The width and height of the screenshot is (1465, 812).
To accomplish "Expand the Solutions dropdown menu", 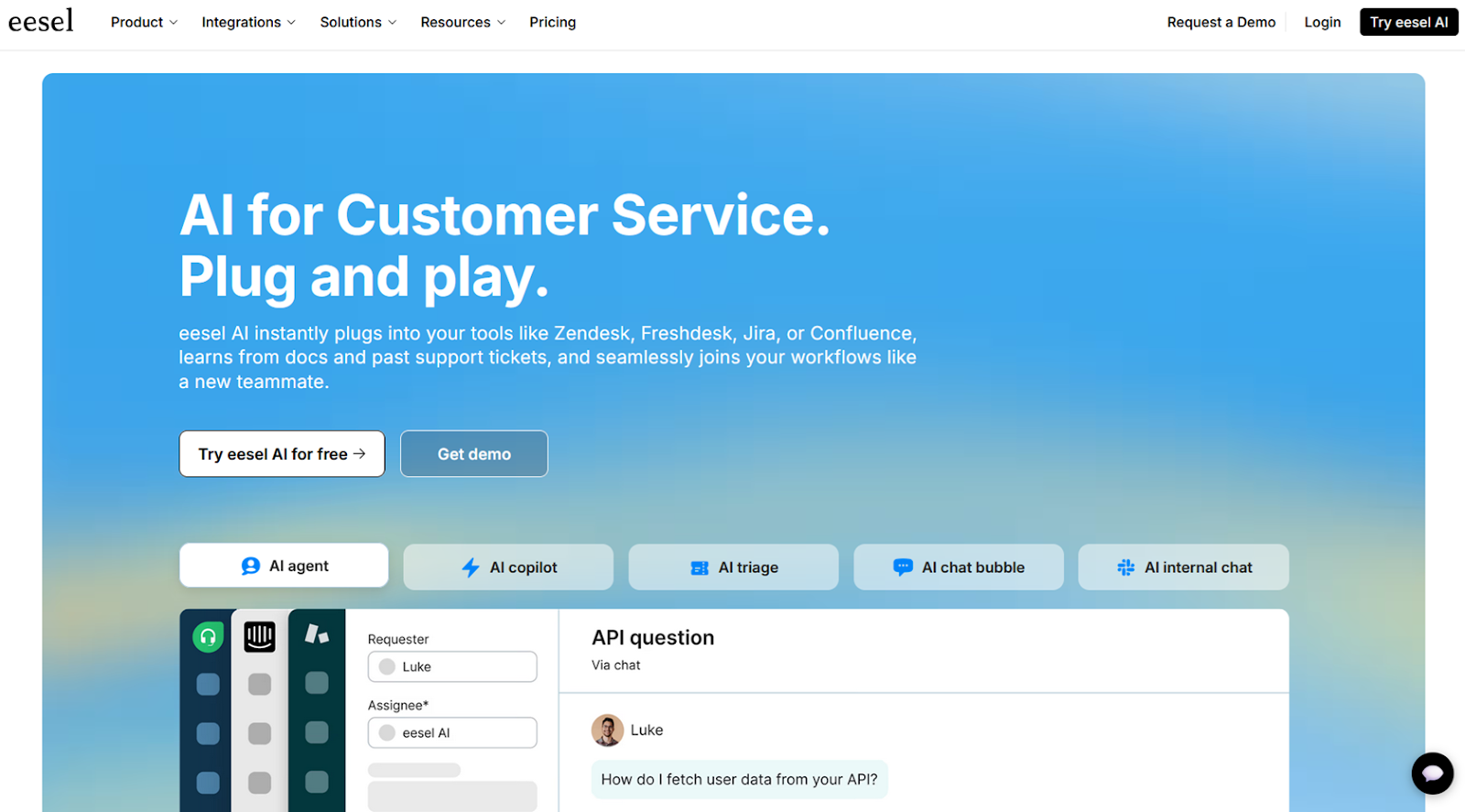I will 358,22.
